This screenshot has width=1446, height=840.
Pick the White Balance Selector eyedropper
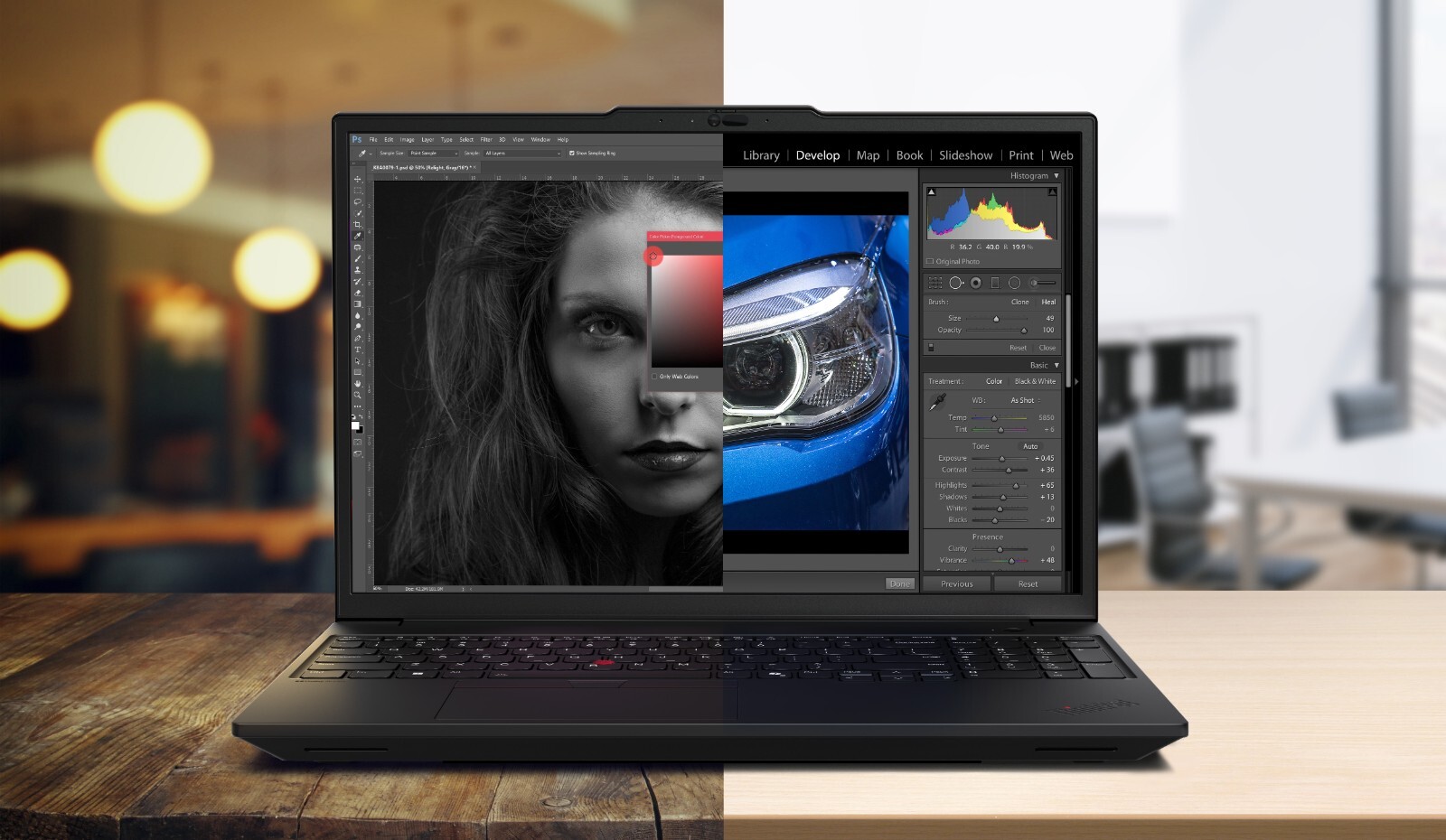[937, 401]
